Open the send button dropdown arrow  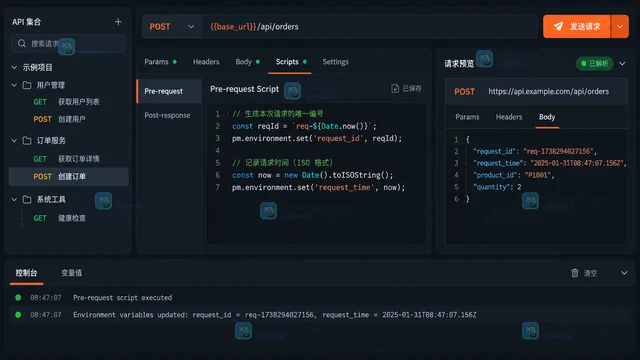click(620, 27)
